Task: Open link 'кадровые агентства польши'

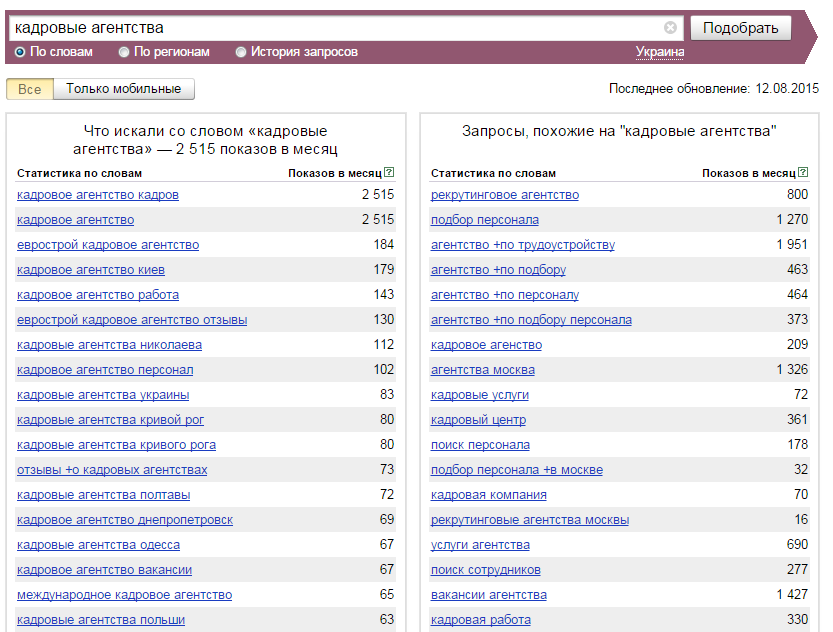Action: pyautogui.click(x=101, y=619)
